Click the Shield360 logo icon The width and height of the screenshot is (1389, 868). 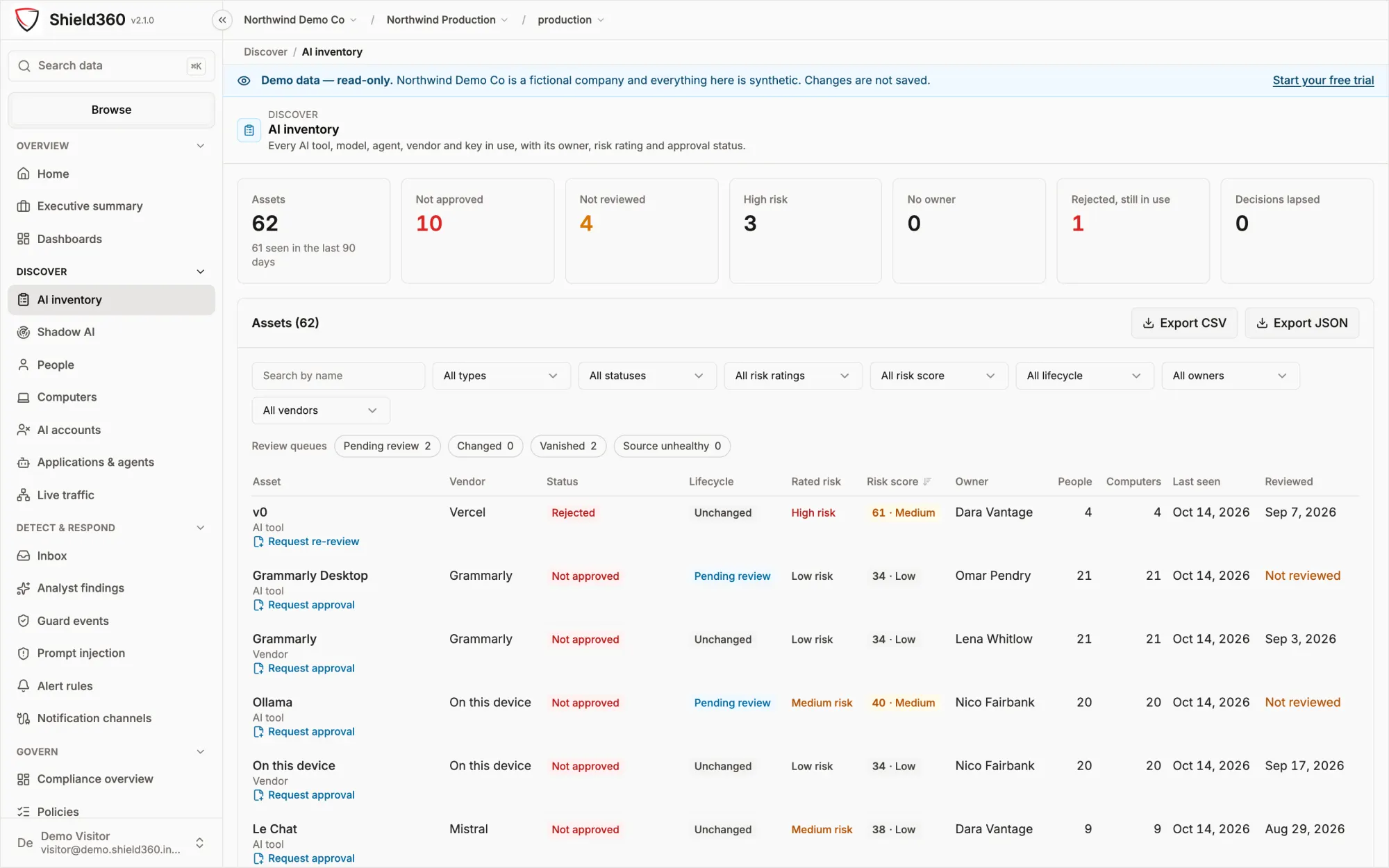pos(27,19)
